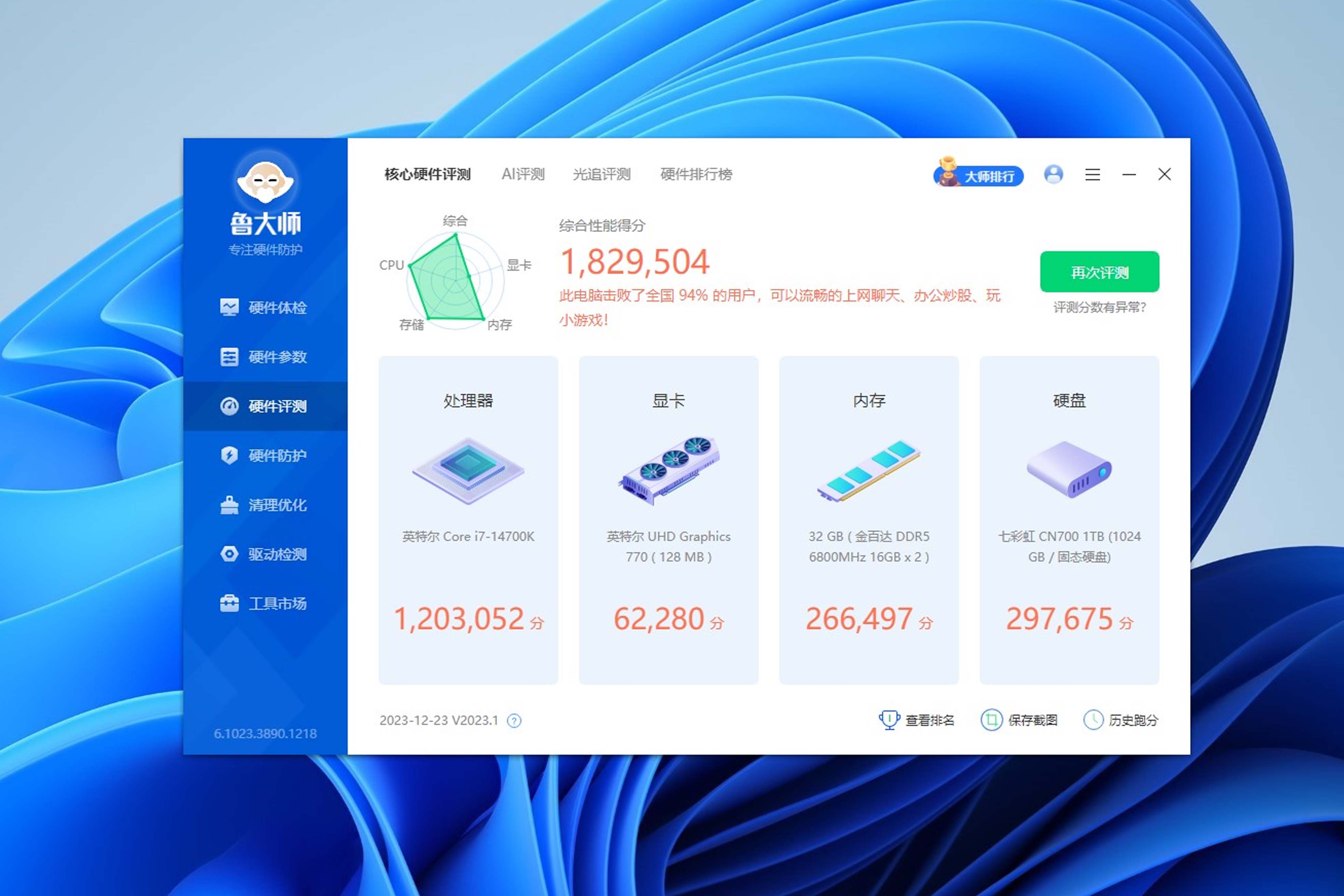Switch to 核心硬件评测 tab
The width and height of the screenshot is (1344, 896).
click(x=428, y=174)
